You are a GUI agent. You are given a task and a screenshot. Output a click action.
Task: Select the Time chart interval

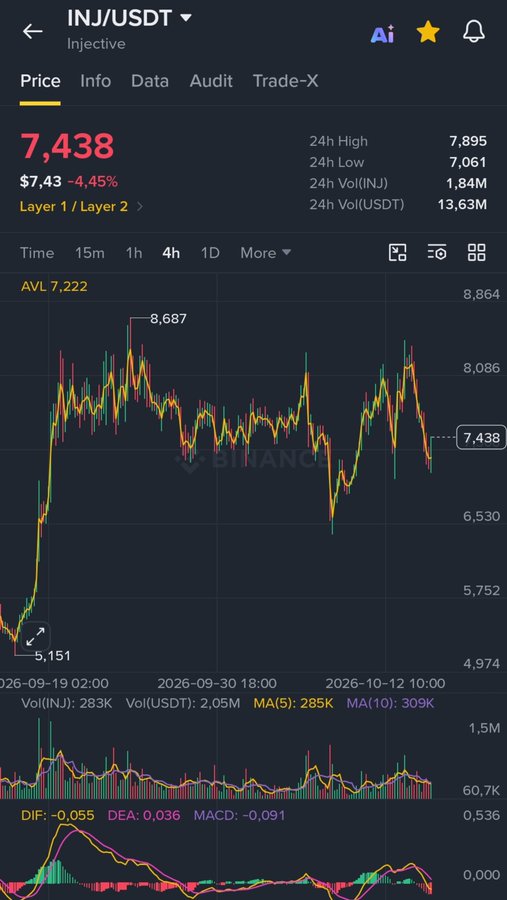coord(37,253)
